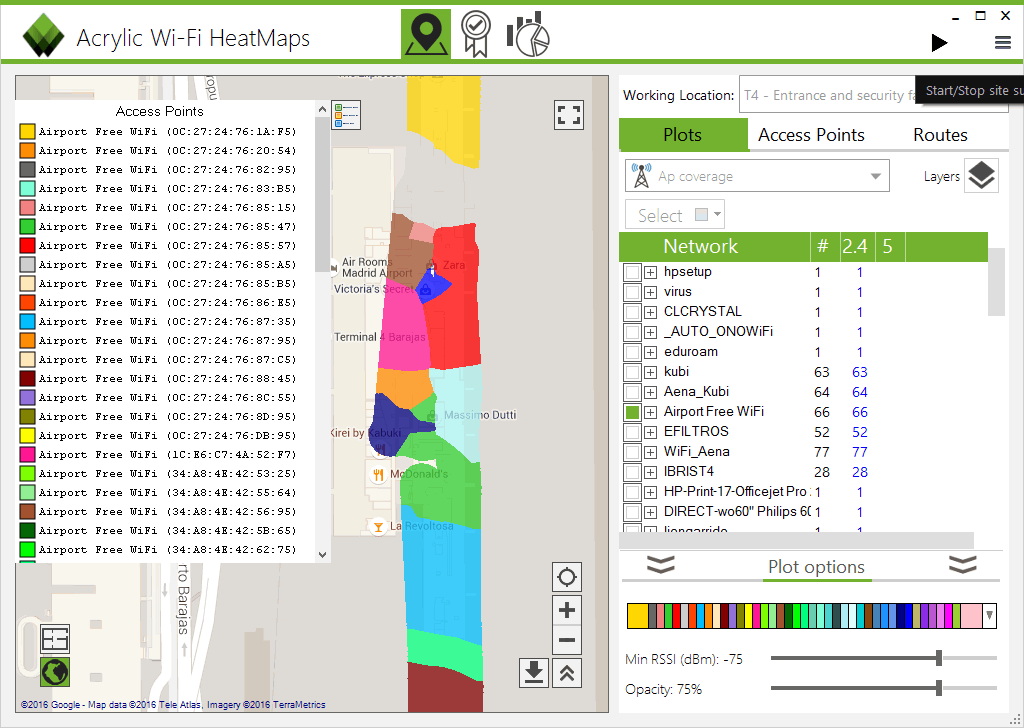Select legend entry ending 1C:E6:C7:4A:52:F7
1024x728 pixels.
158,454
